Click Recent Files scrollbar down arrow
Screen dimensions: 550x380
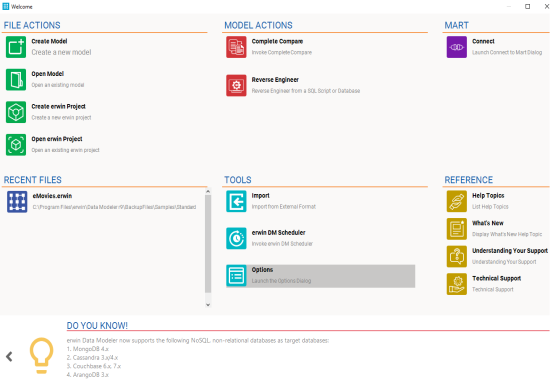208,305
